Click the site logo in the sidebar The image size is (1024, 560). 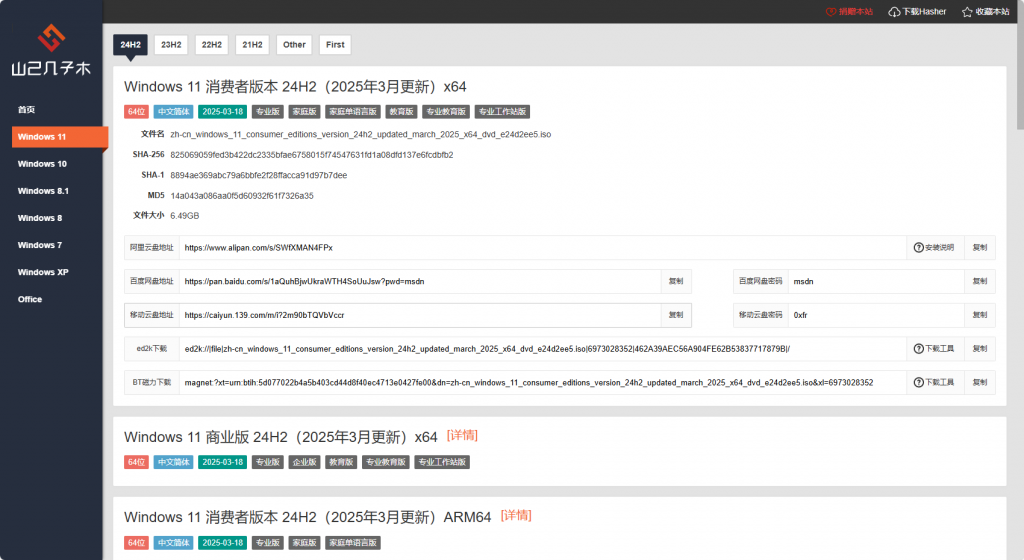(x=51, y=52)
